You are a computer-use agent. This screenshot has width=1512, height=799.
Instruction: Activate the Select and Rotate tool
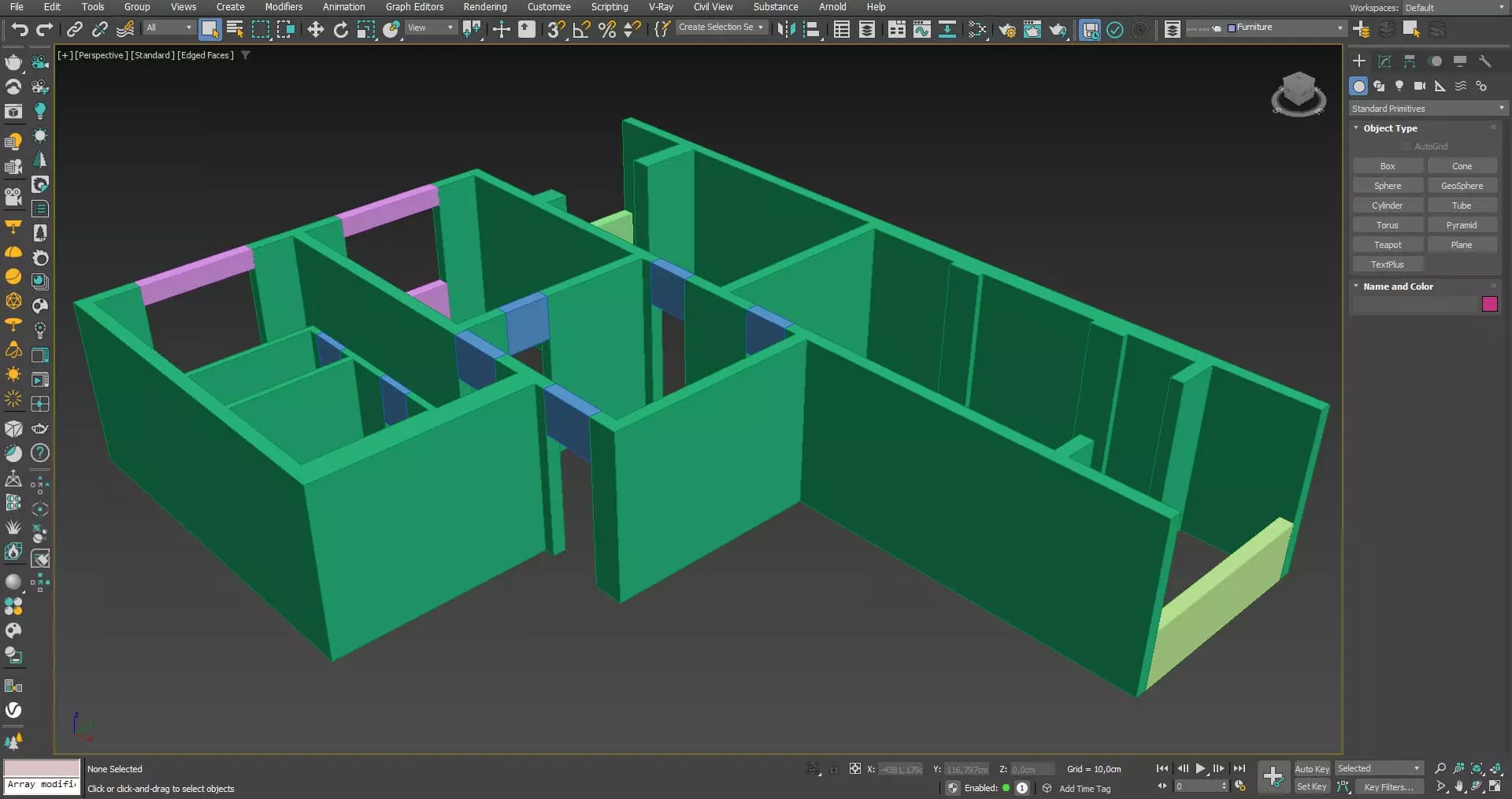point(340,30)
